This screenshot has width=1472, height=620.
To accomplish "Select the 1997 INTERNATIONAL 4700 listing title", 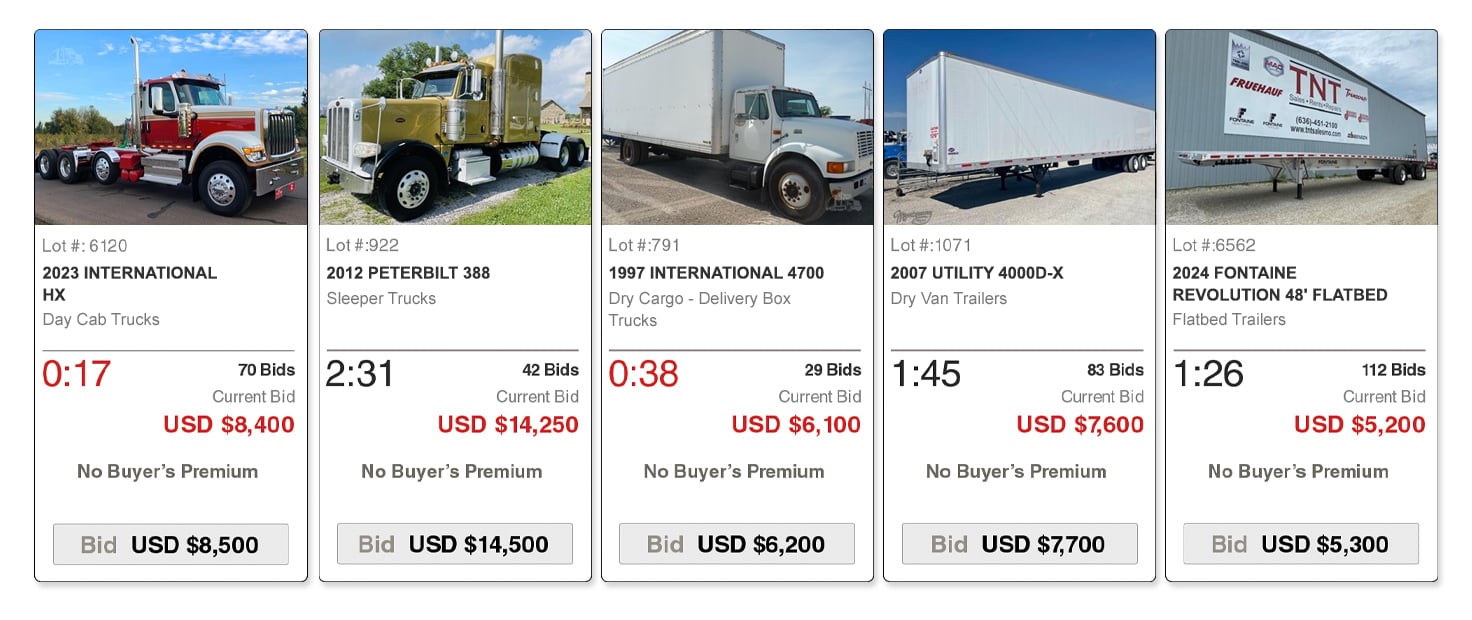I will (x=716, y=272).
